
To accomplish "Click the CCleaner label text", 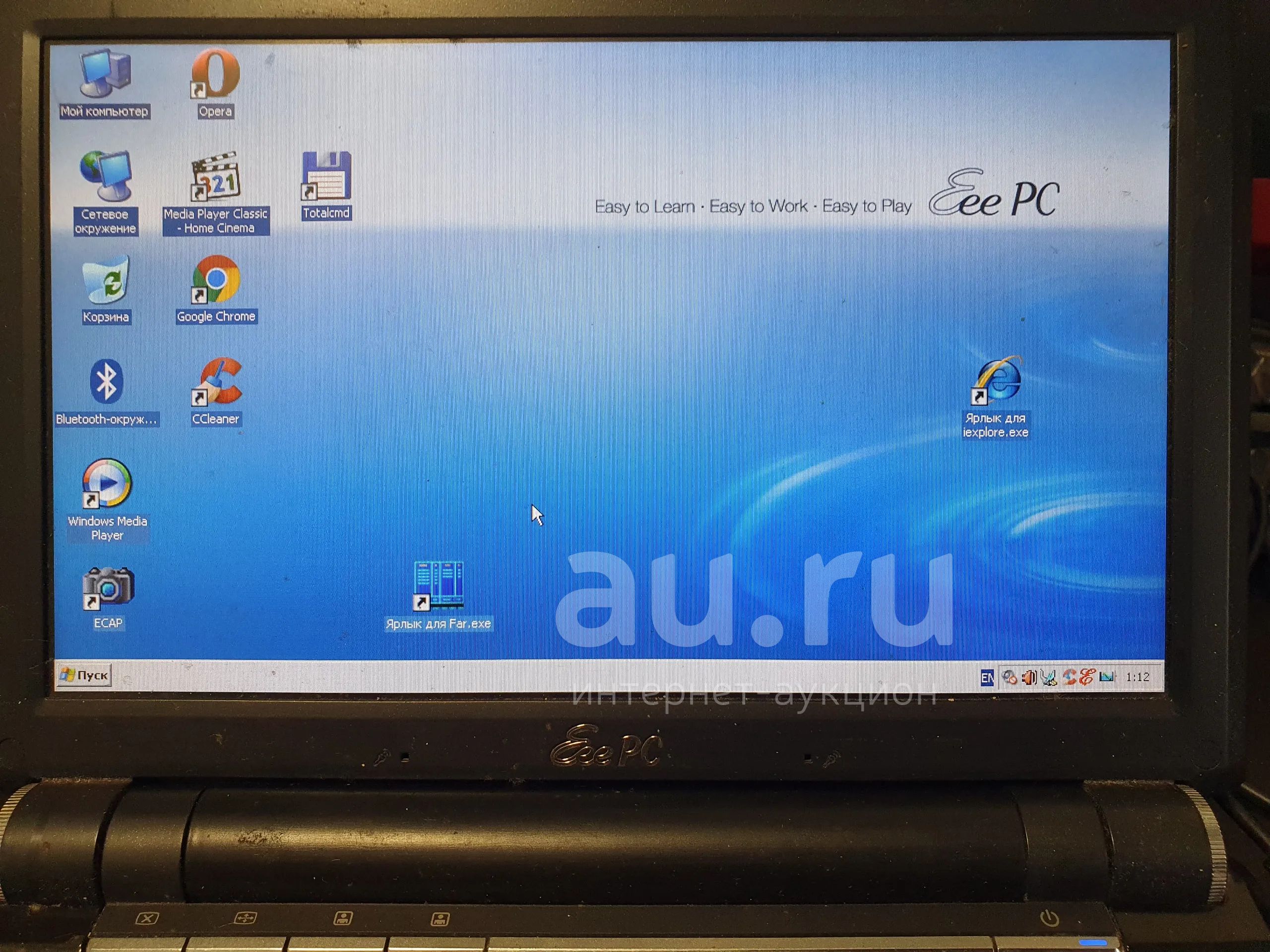I will (x=215, y=419).
